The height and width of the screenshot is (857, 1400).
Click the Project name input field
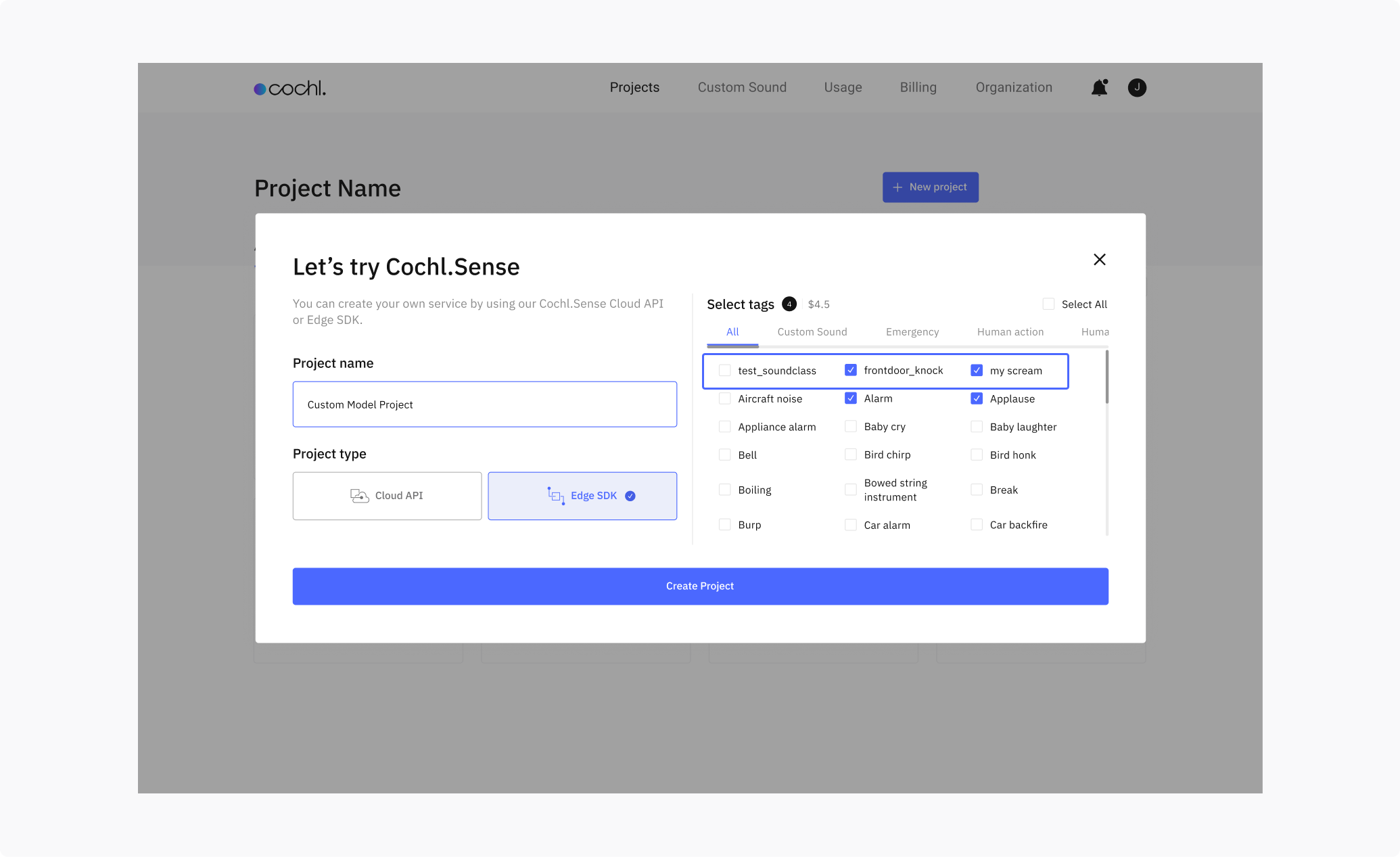point(485,404)
